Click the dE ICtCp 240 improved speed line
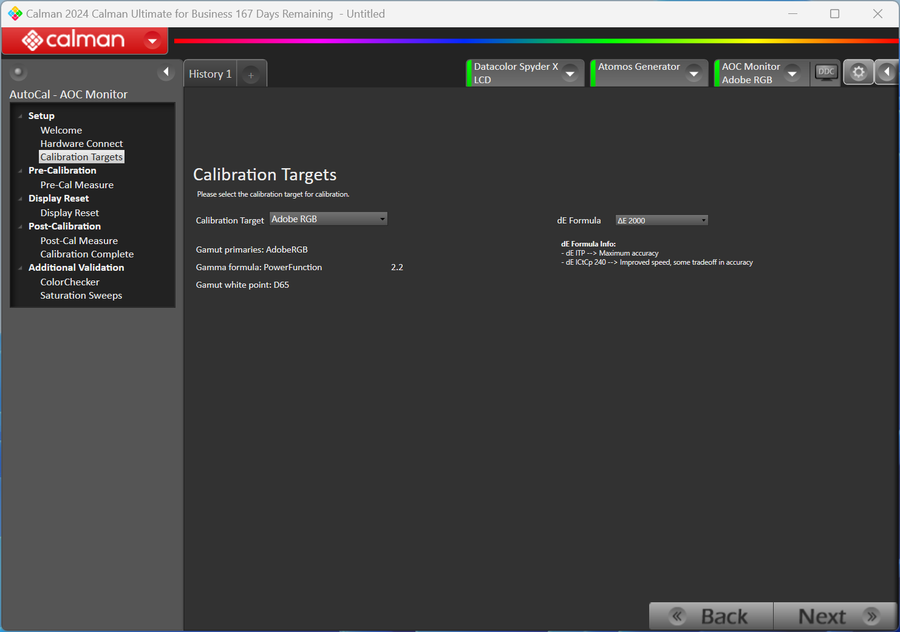Viewport: 900px width, 632px height. pos(657,262)
